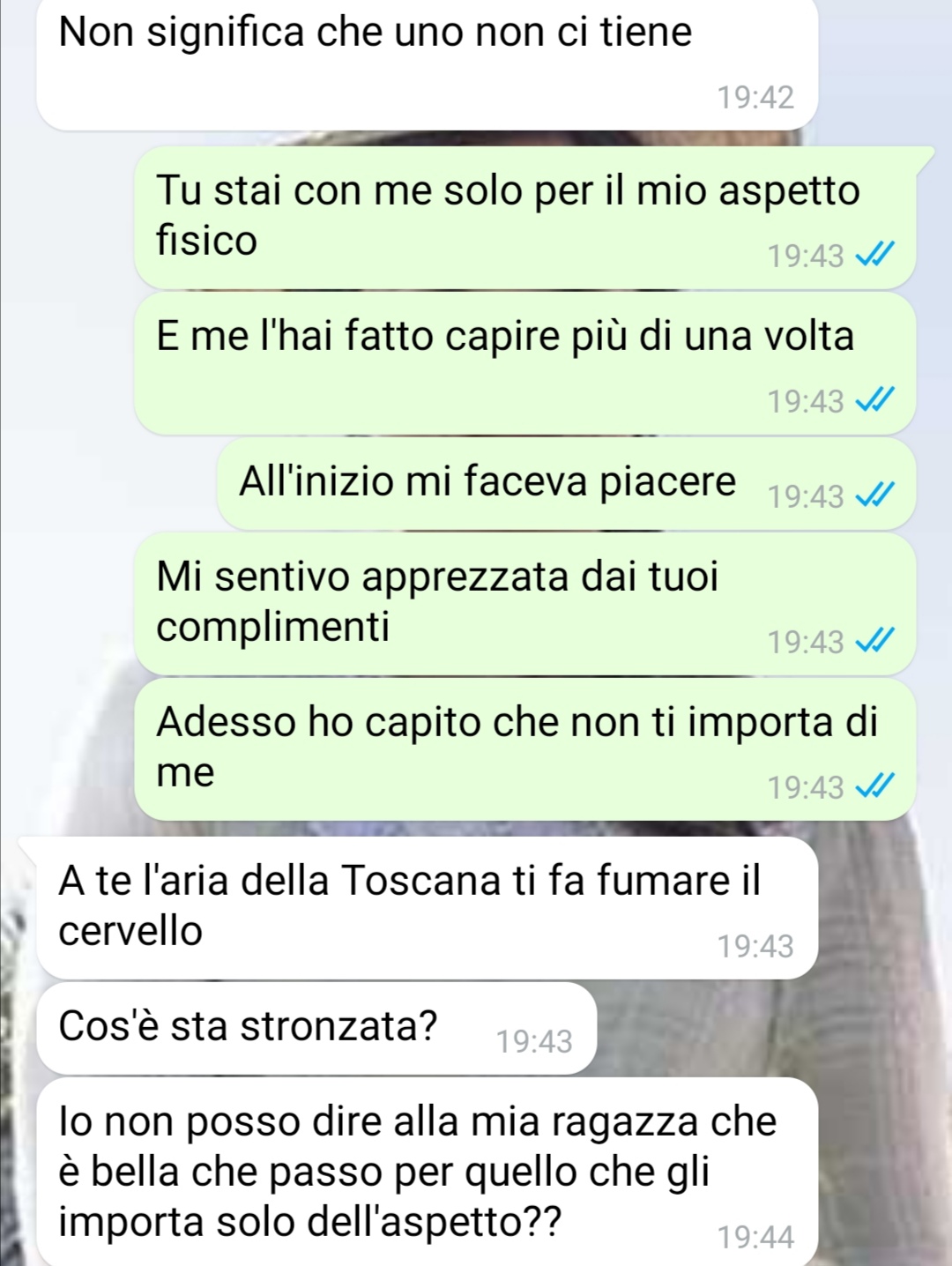
Task: Tap the 19:43 timestamp on "Mi sentivo apprezzata" bubble
Action: point(806,642)
